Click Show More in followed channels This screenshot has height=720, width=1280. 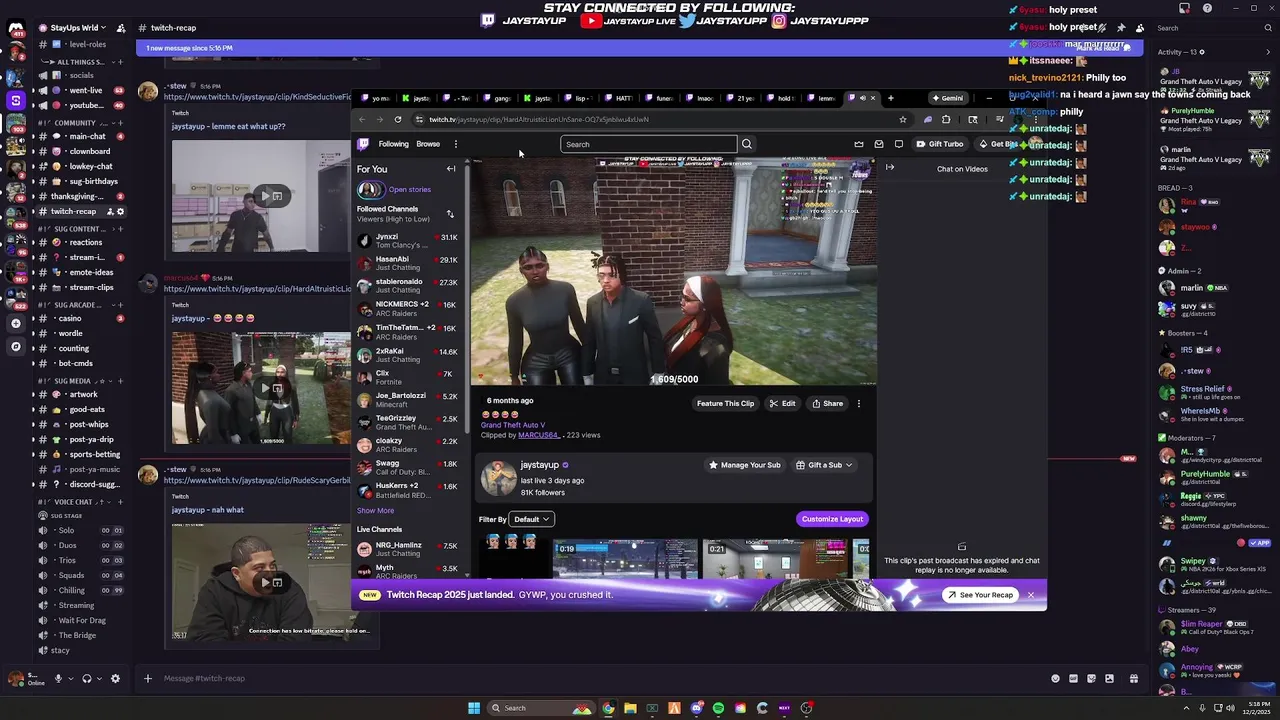tap(375, 511)
